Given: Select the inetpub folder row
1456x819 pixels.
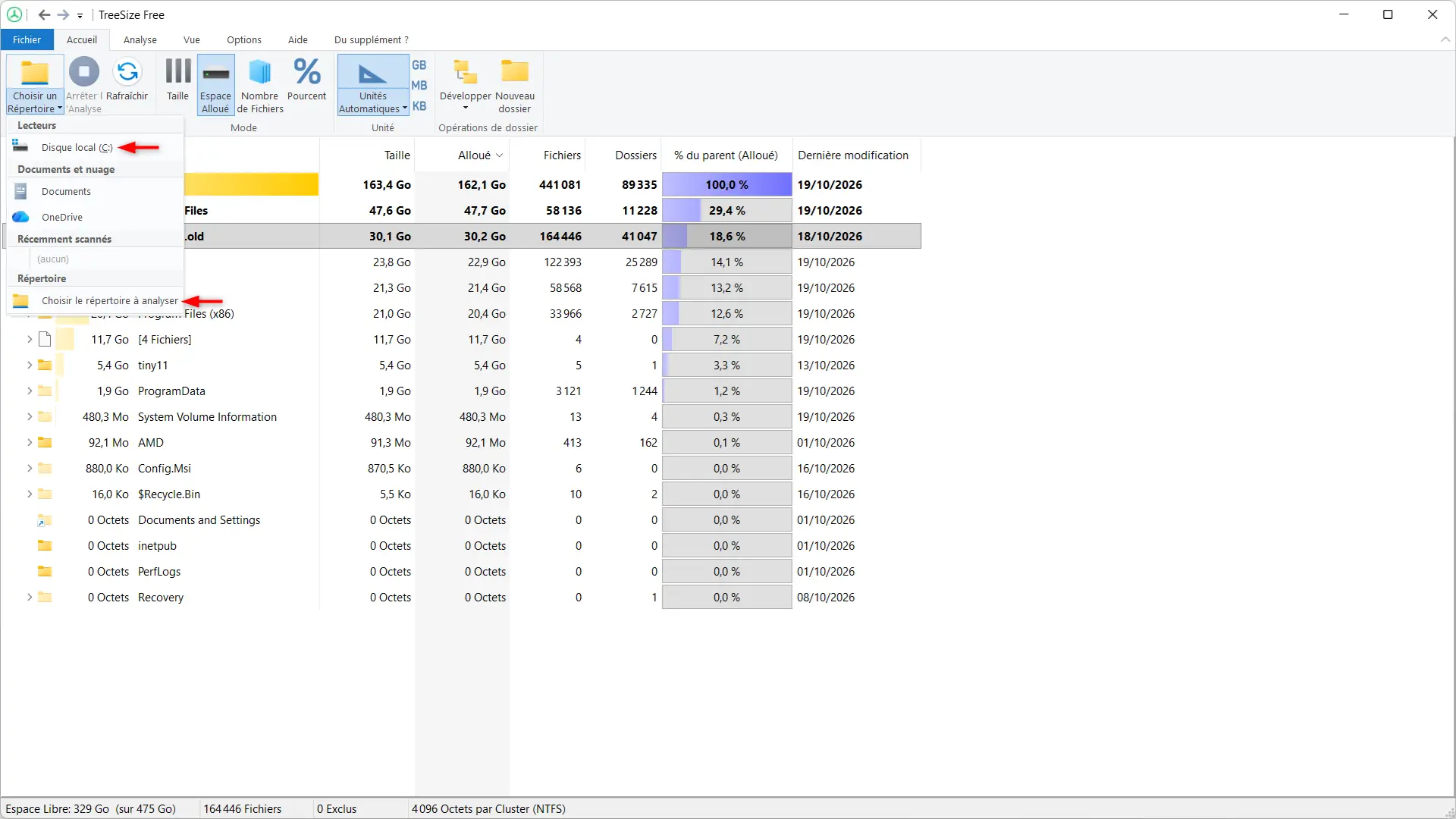Looking at the screenshot, I should pos(461,546).
